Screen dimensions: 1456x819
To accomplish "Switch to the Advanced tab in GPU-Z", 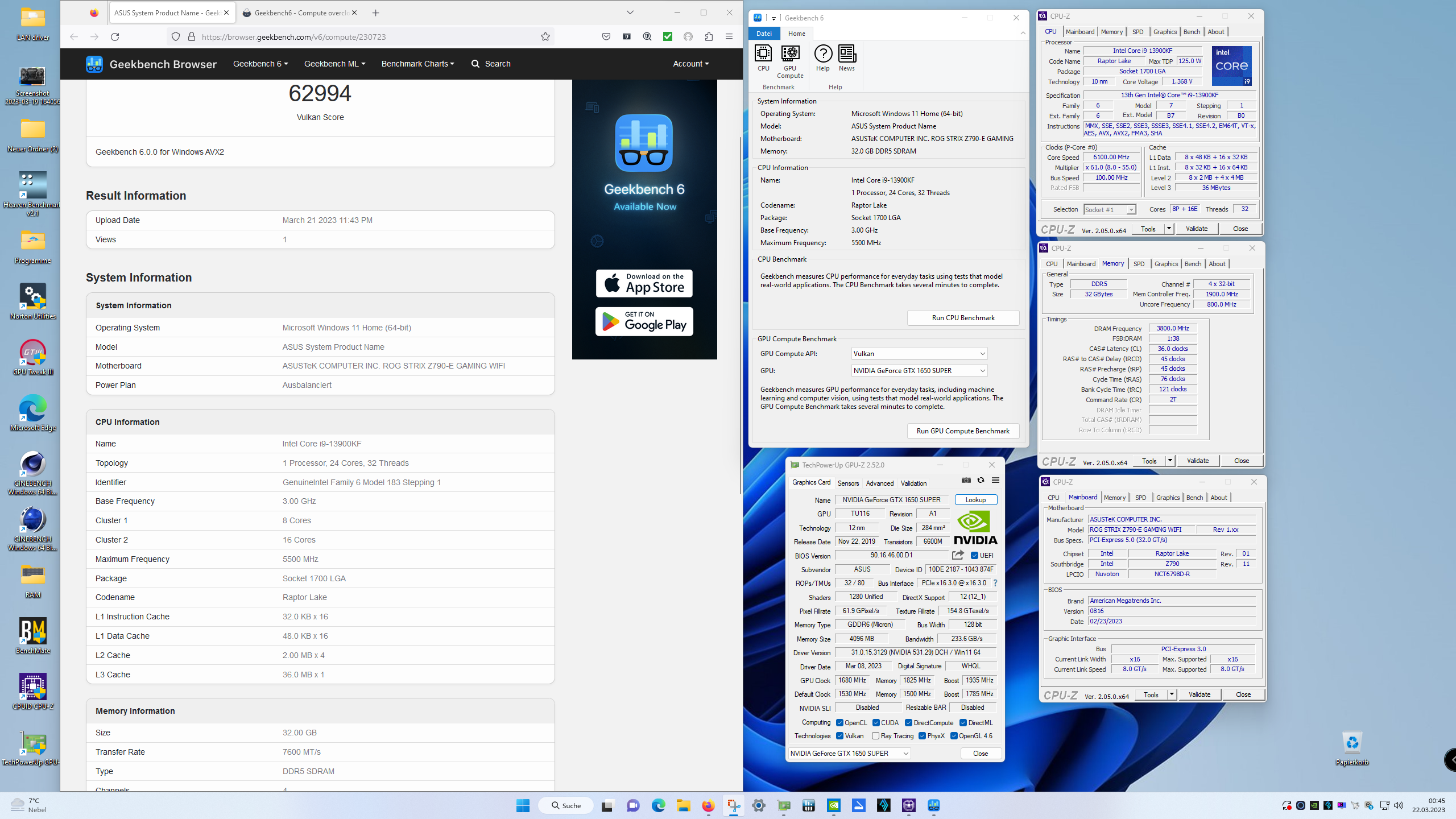I will point(879,483).
